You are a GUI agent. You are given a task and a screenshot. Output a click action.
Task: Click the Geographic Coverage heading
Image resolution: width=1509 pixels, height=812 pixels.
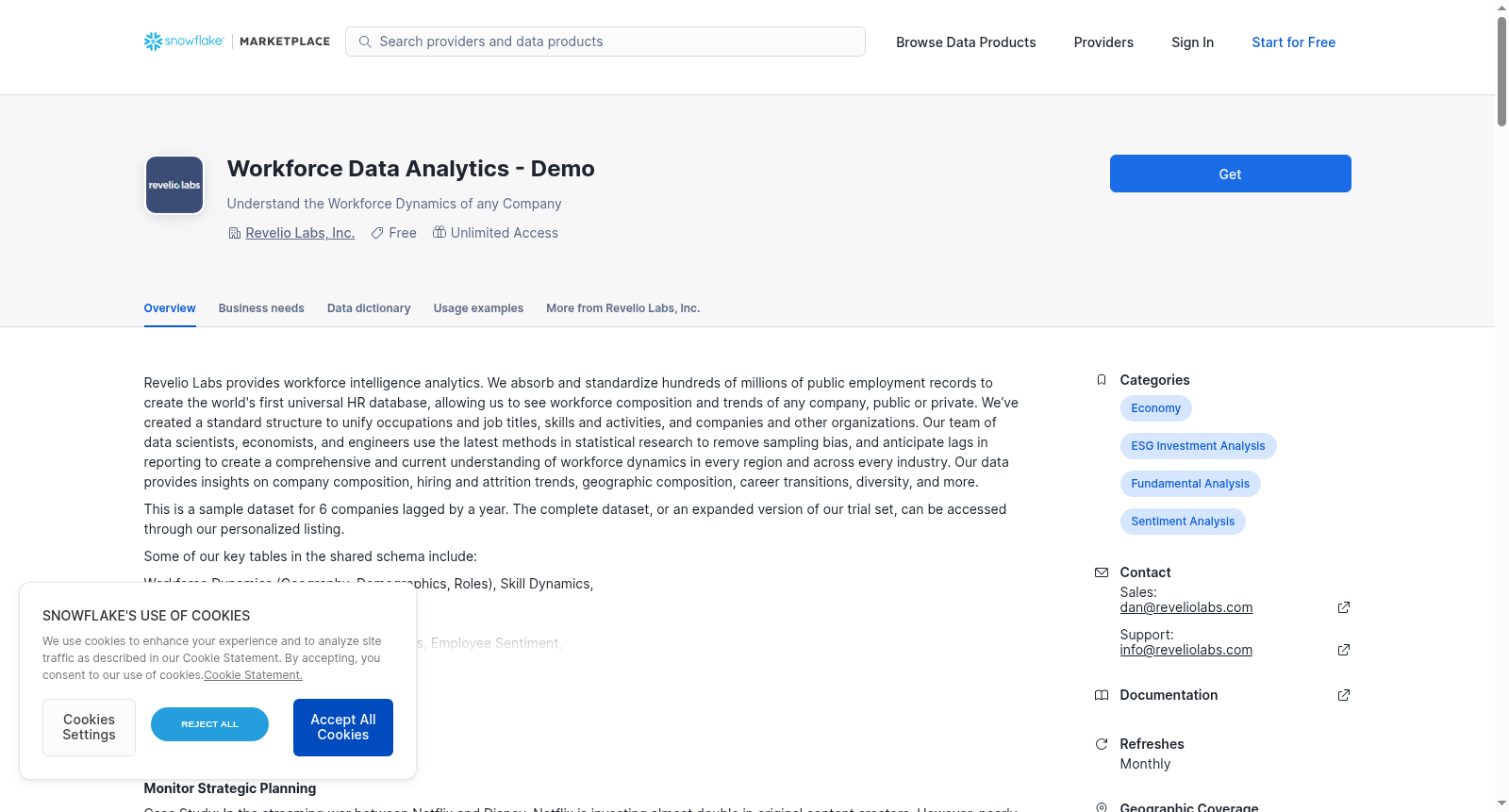coord(1188,807)
